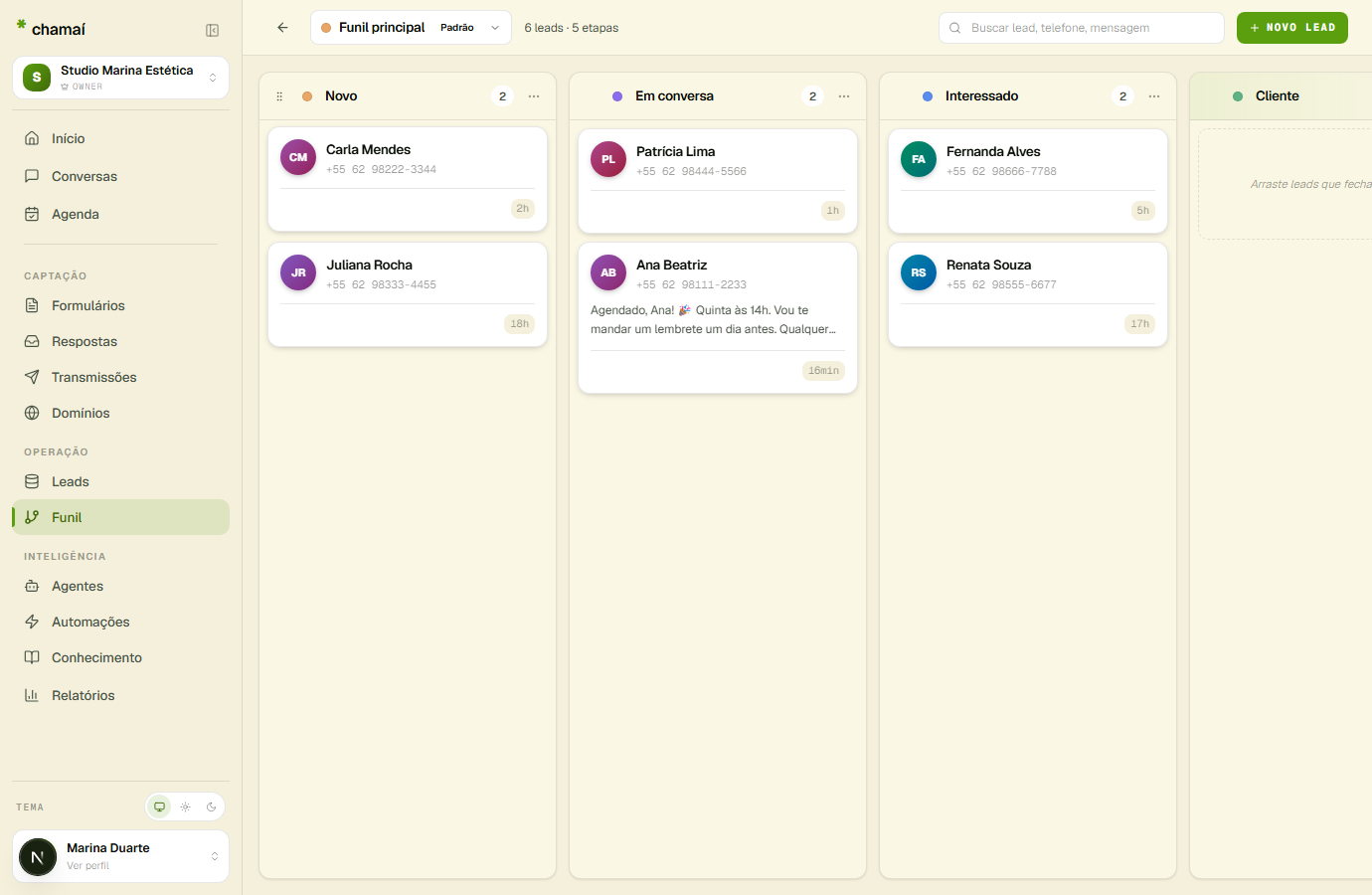The height and width of the screenshot is (895, 1372).
Task: Click the Em conversa purple color dot
Action: click(617, 96)
